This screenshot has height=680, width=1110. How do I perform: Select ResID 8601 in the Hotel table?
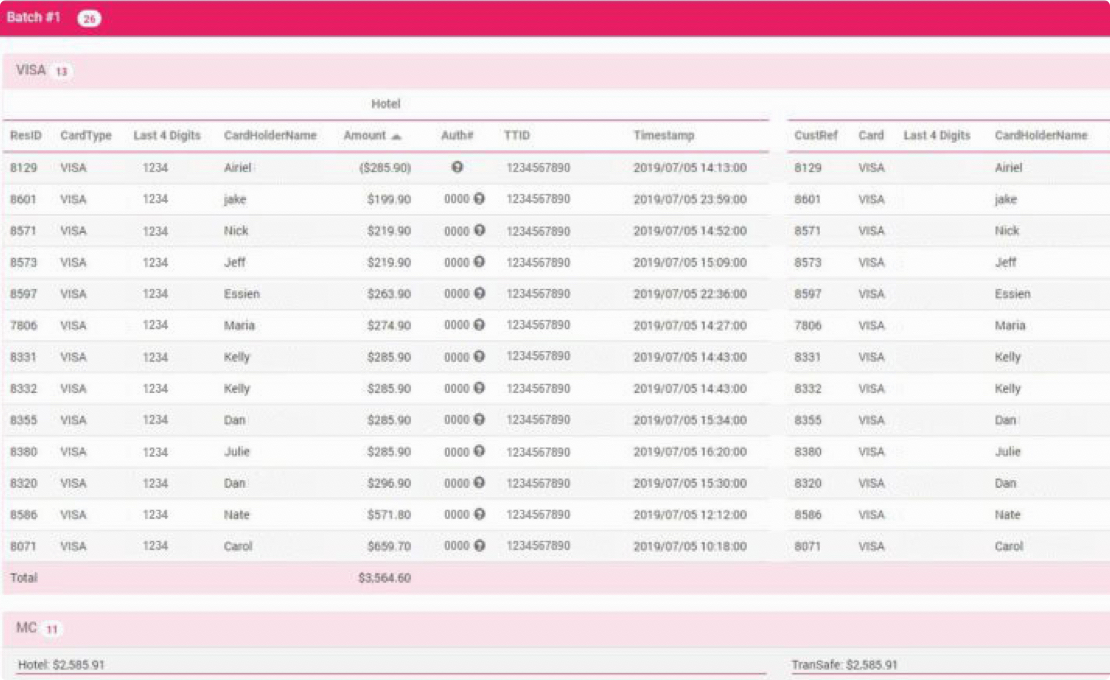[23, 199]
